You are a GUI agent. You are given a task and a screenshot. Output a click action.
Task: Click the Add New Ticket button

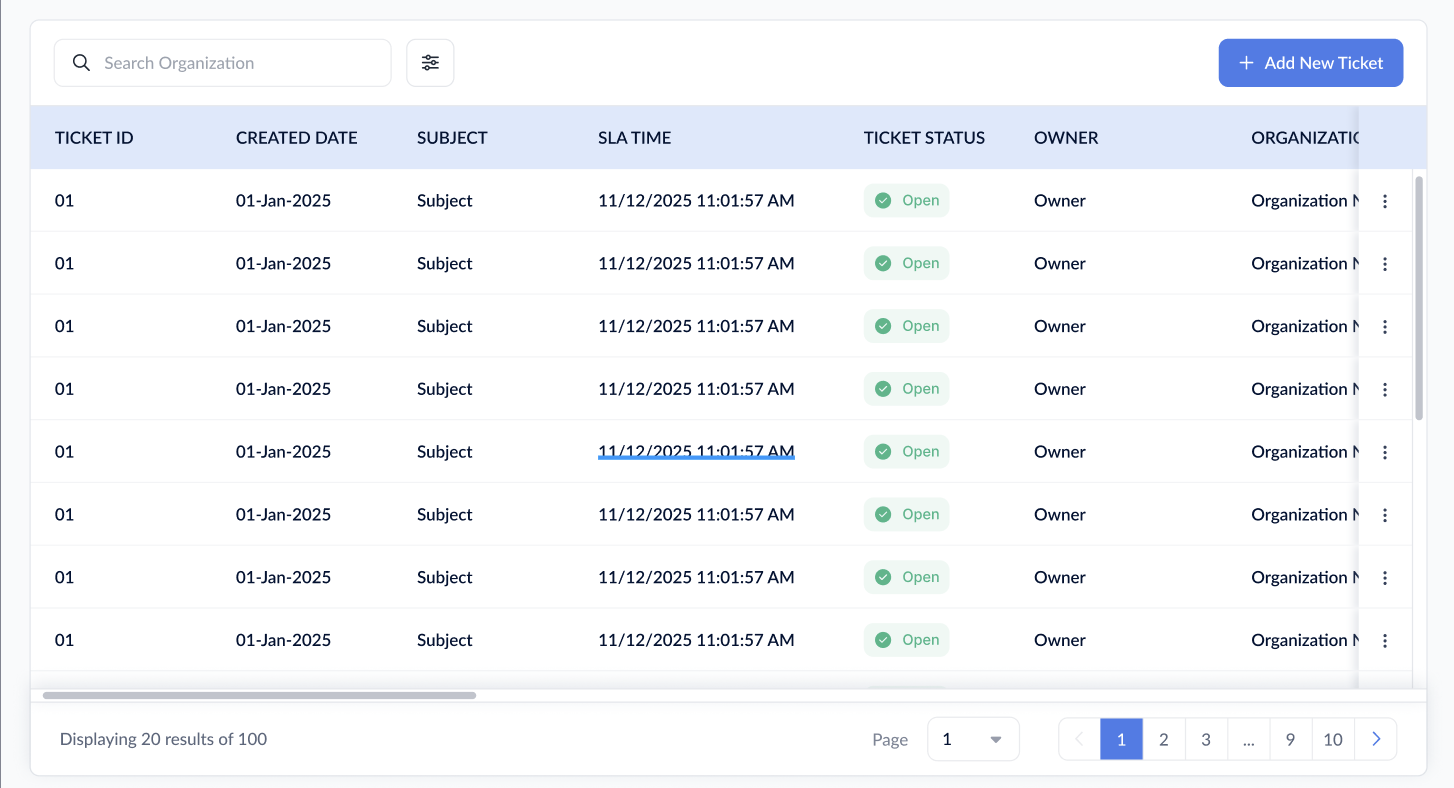(x=1310, y=63)
